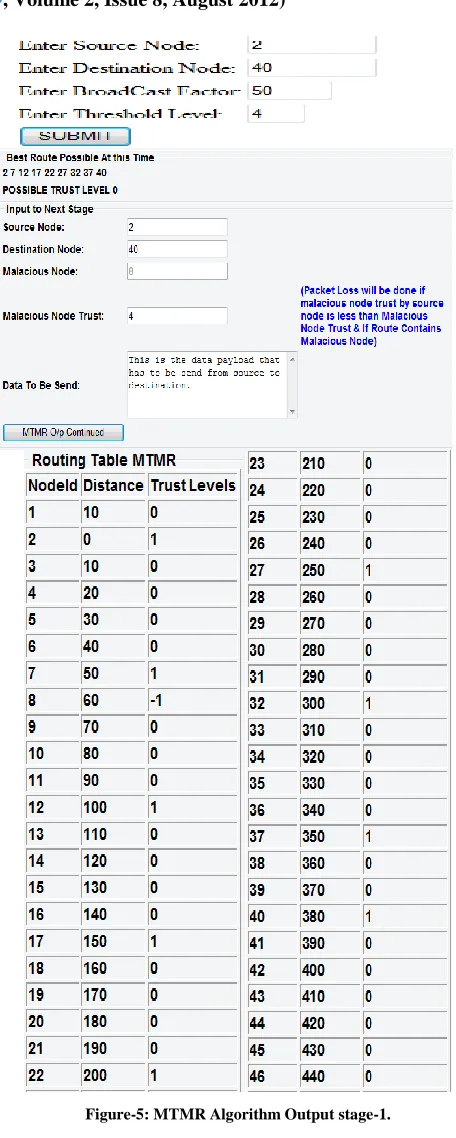Click the NodeId column header

[x=52, y=486]
